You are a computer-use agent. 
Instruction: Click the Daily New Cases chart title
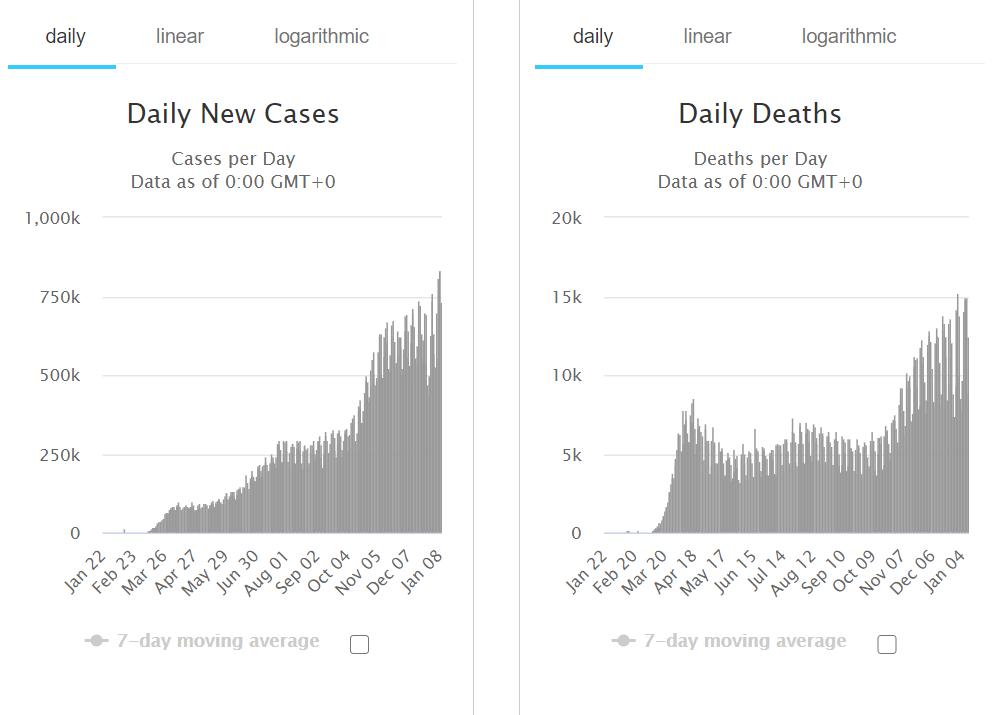pos(233,114)
